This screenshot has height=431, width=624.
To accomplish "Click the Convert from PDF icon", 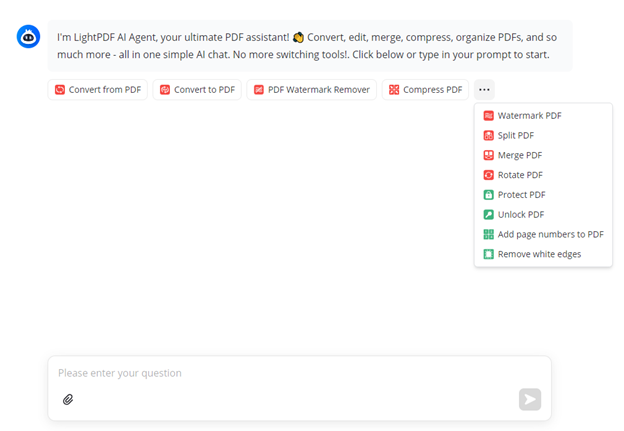I will [60, 90].
